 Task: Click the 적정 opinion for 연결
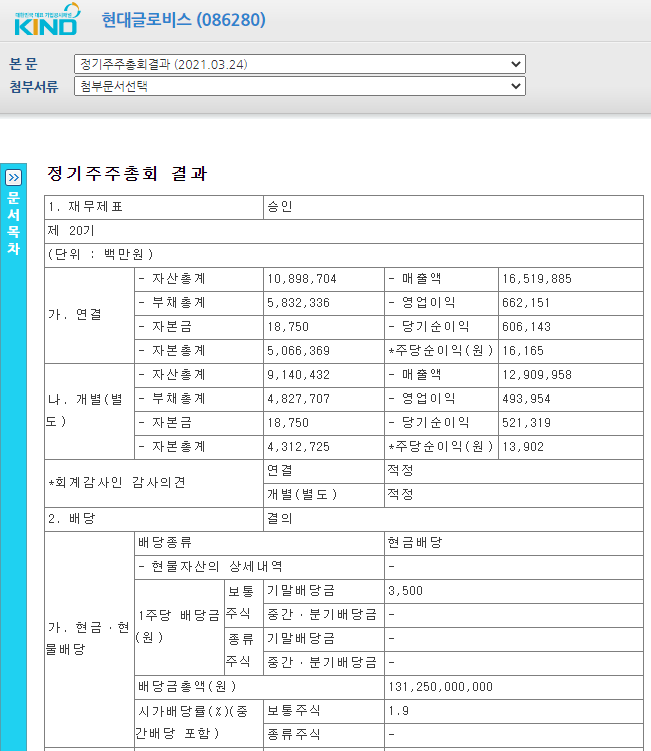coord(514,471)
